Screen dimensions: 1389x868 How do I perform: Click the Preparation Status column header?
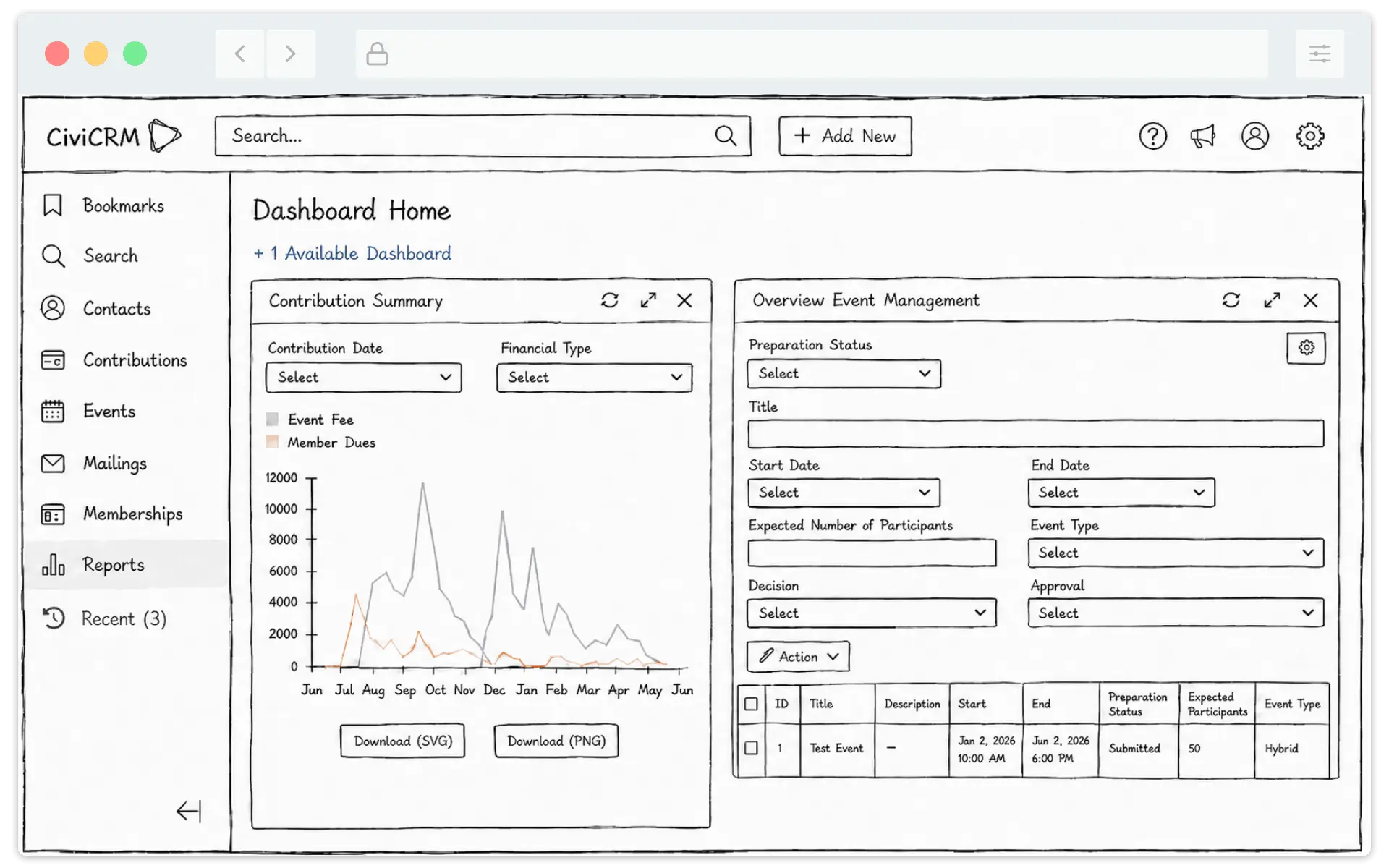(x=1138, y=704)
